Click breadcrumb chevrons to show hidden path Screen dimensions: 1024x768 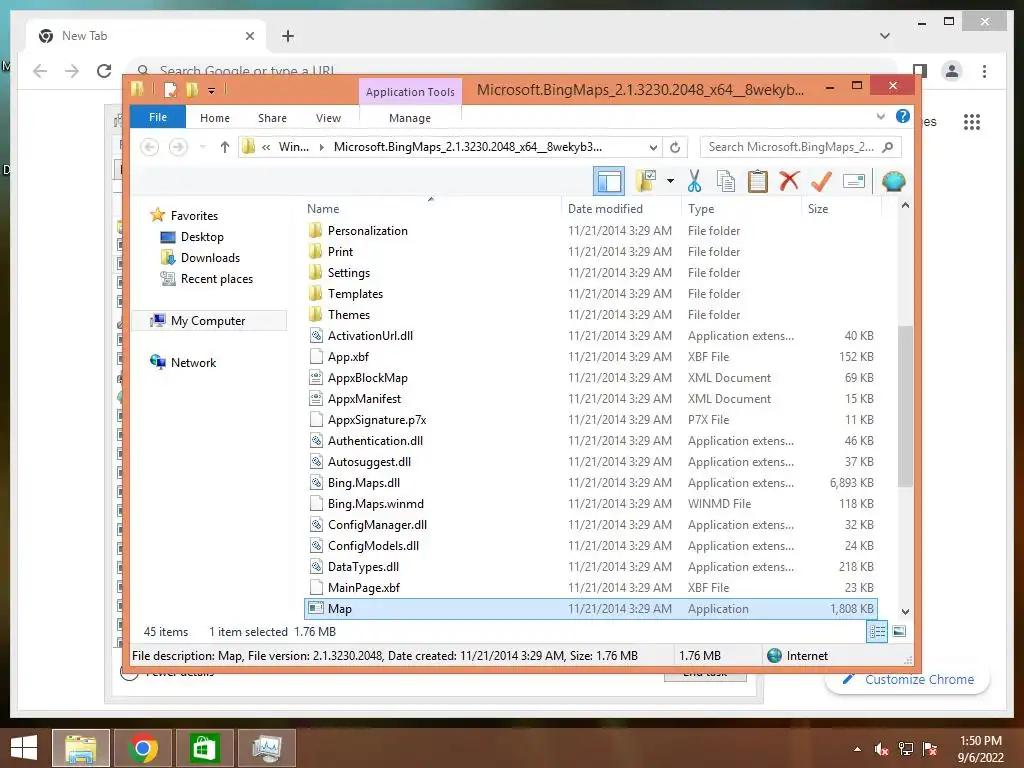point(266,148)
